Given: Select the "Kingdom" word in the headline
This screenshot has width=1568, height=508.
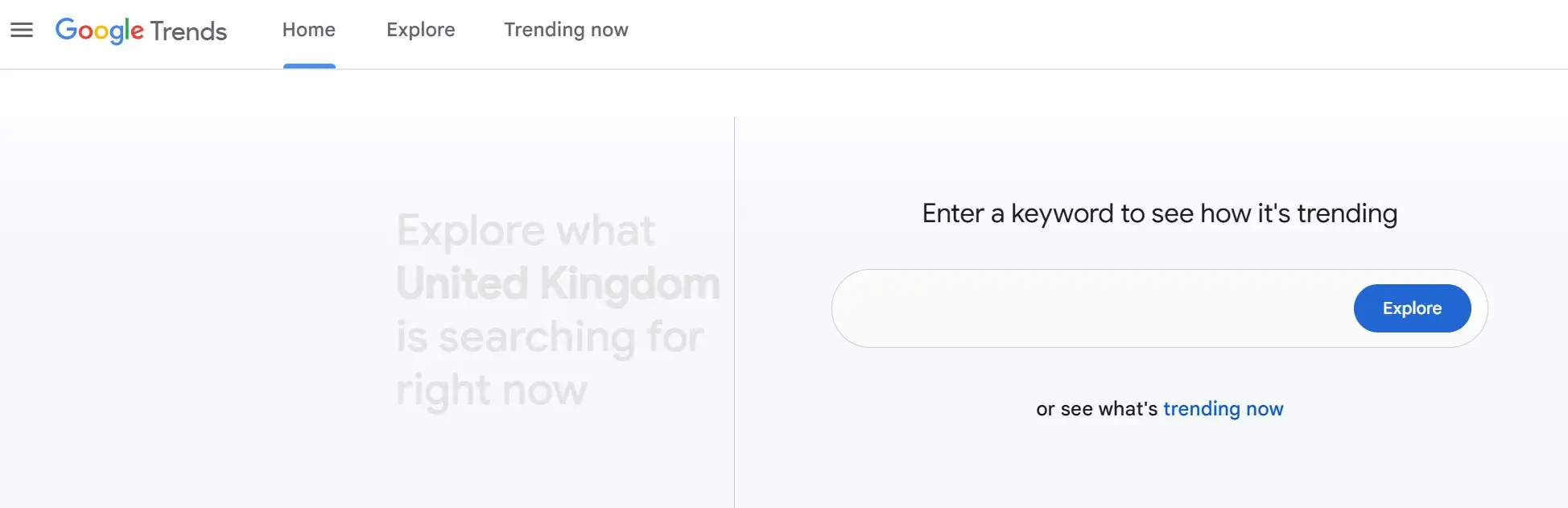Looking at the screenshot, I should pos(629,283).
